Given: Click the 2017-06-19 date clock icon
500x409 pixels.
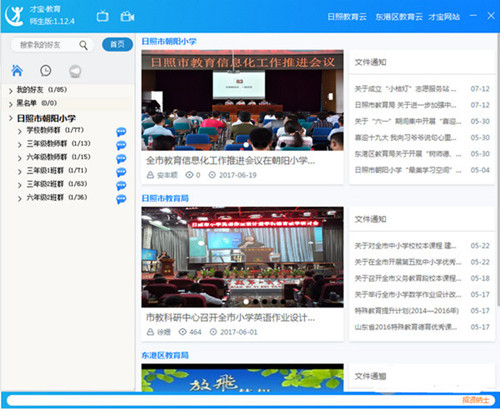Looking at the screenshot, I should 212,175.
